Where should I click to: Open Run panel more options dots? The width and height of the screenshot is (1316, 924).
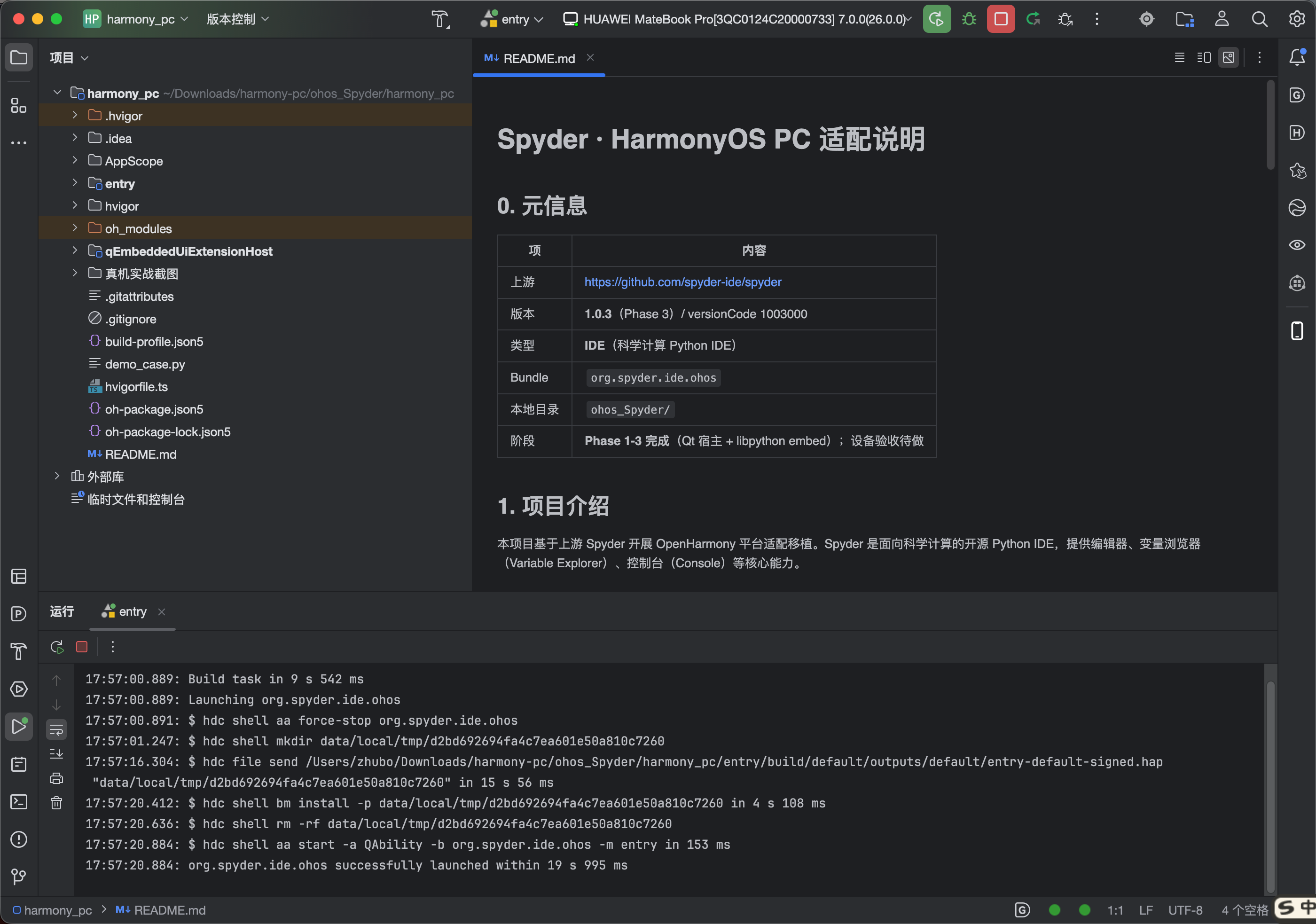coord(112,647)
